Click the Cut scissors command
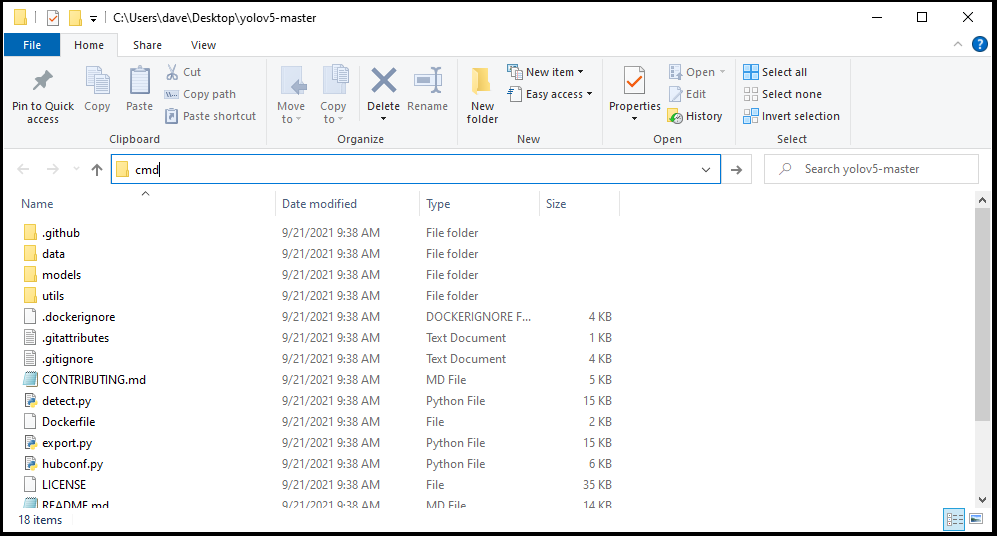 183,72
